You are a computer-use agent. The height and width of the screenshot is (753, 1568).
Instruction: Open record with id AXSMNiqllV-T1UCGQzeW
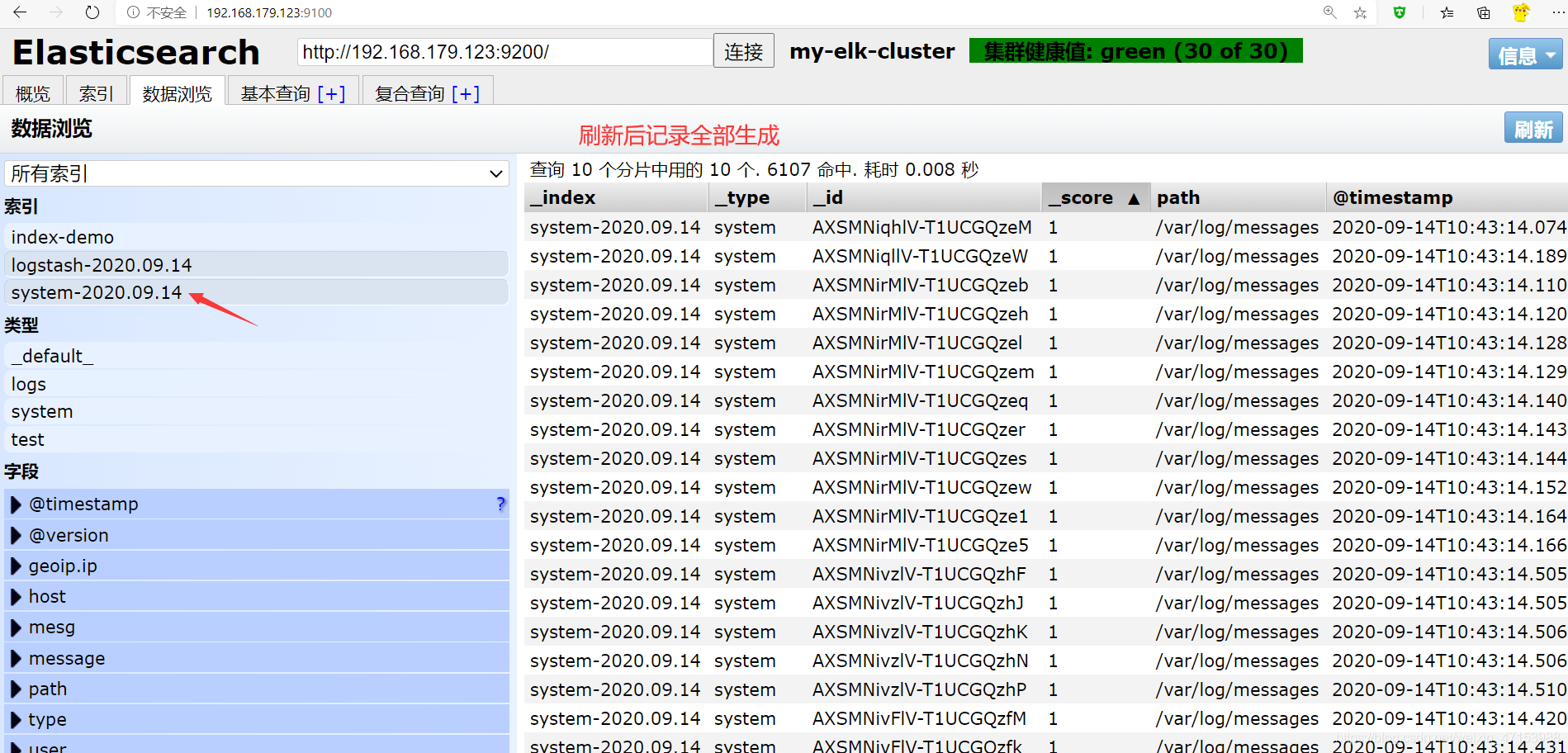tap(920, 256)
